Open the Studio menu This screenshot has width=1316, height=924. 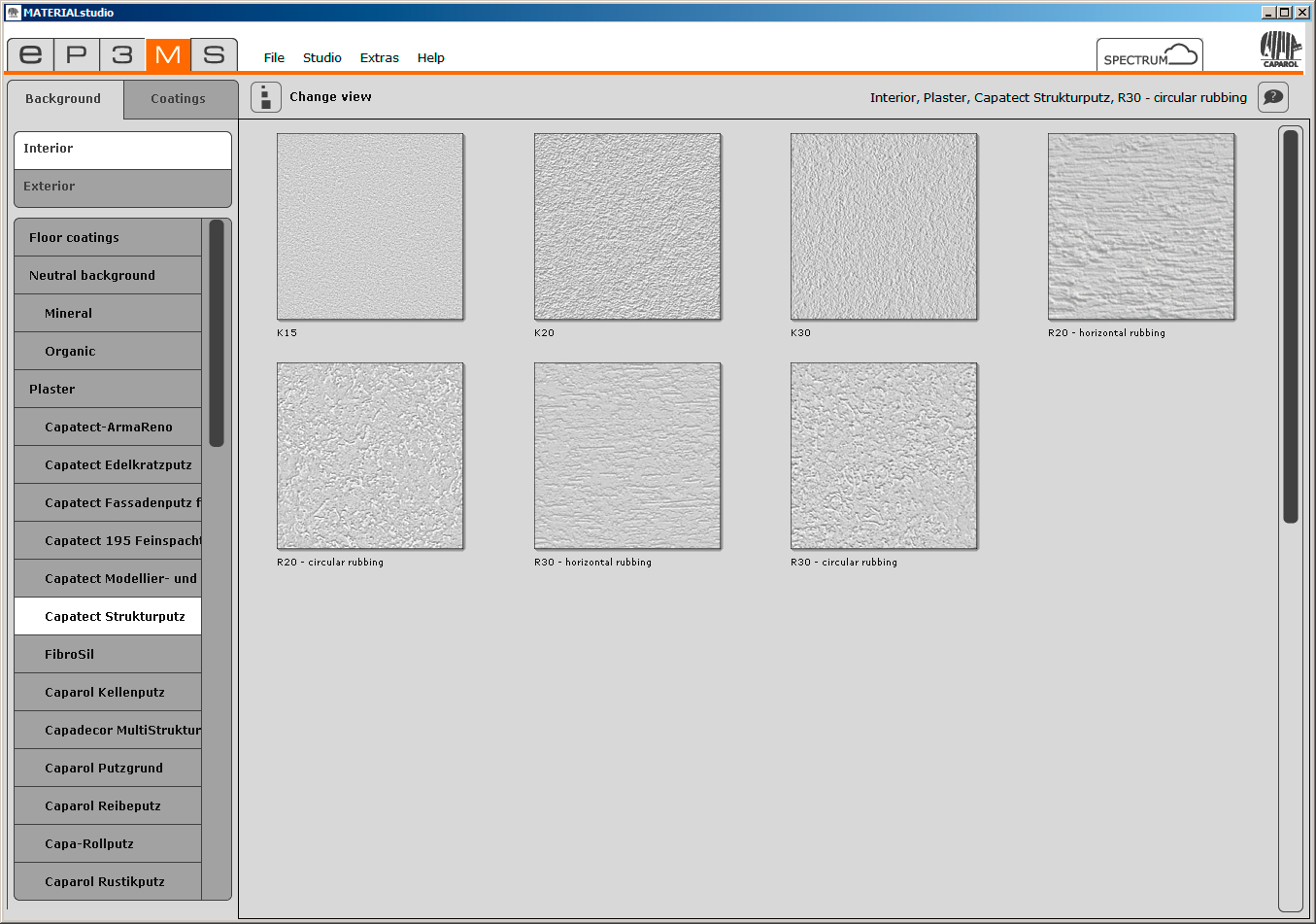[x=321, y=58]
